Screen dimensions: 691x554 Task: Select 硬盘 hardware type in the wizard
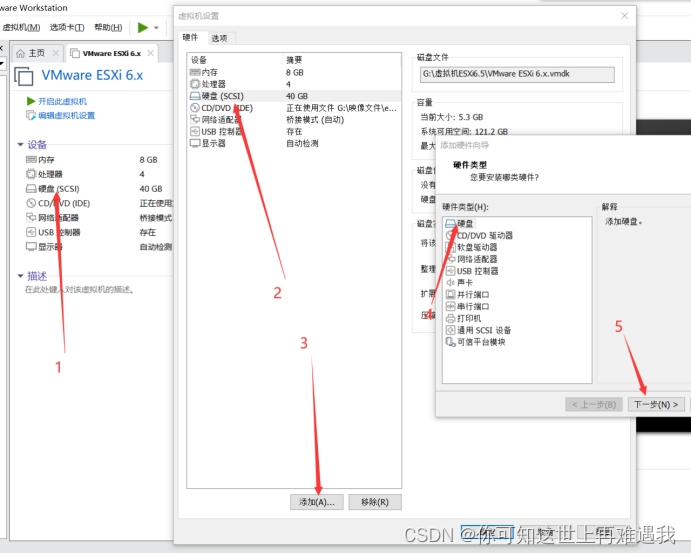[460, 224]
